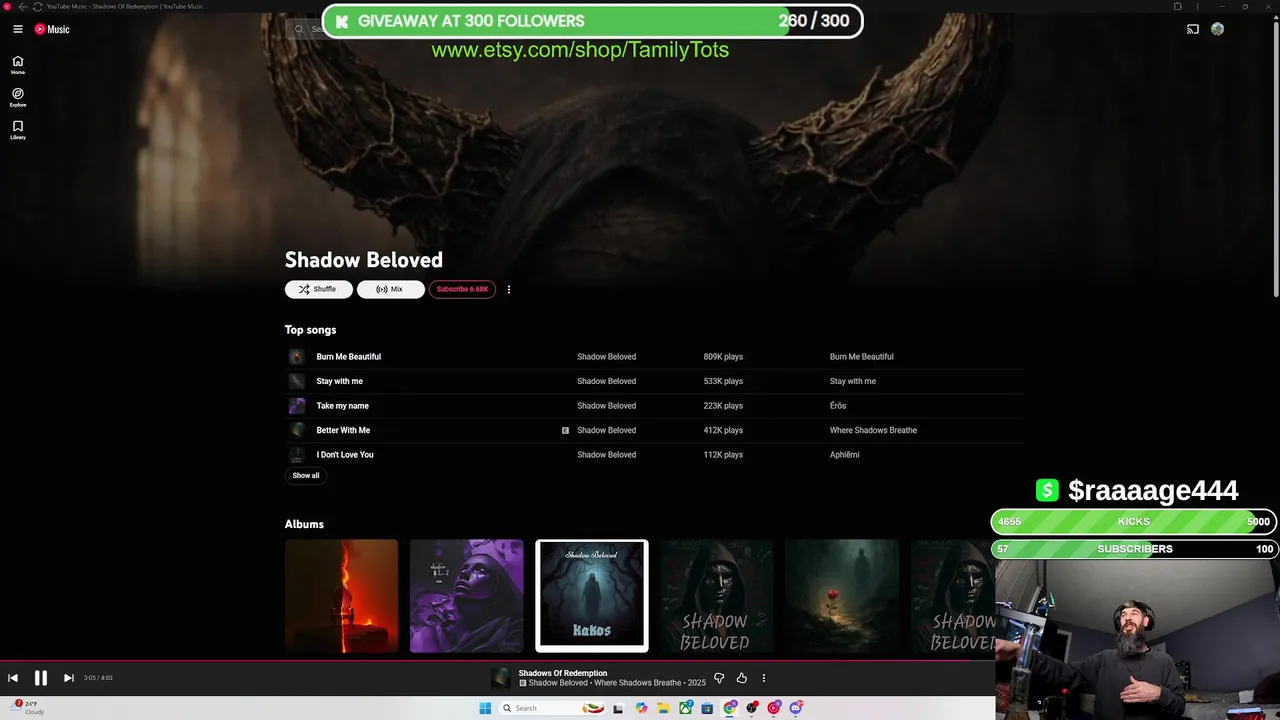Click Show all top songs
The image size is (1280, 720).
click(x=306, y=476)
